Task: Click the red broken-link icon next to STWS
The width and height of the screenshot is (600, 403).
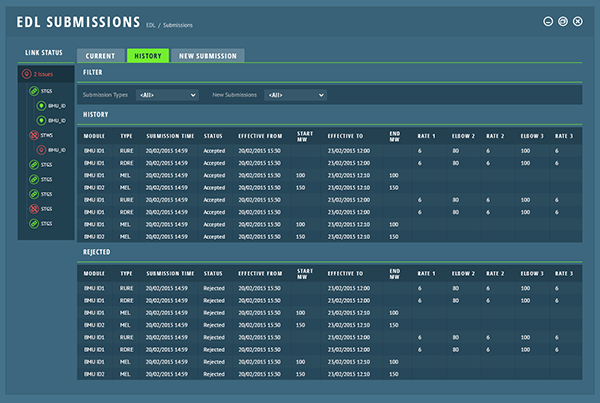Action: click(x=34, y=135)
